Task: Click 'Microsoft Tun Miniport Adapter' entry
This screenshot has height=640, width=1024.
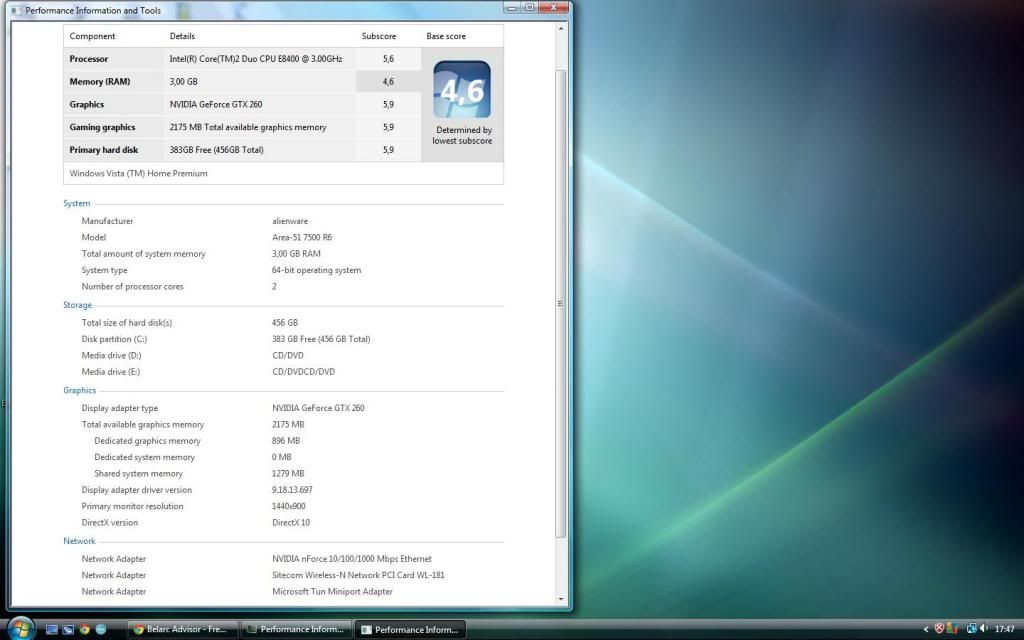Action: pyautogui.click(x=332, y=592)
